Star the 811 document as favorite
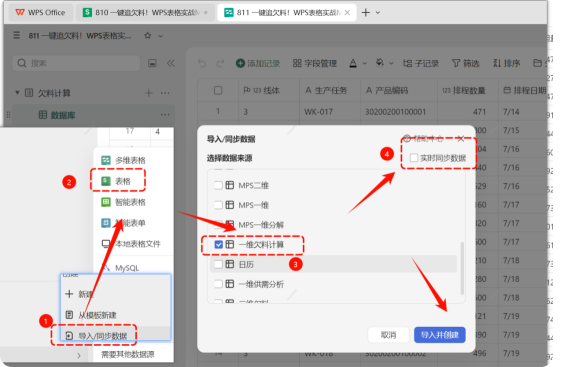Image resolution: width=563 pixels, height=367 pixels. (147, 36)
